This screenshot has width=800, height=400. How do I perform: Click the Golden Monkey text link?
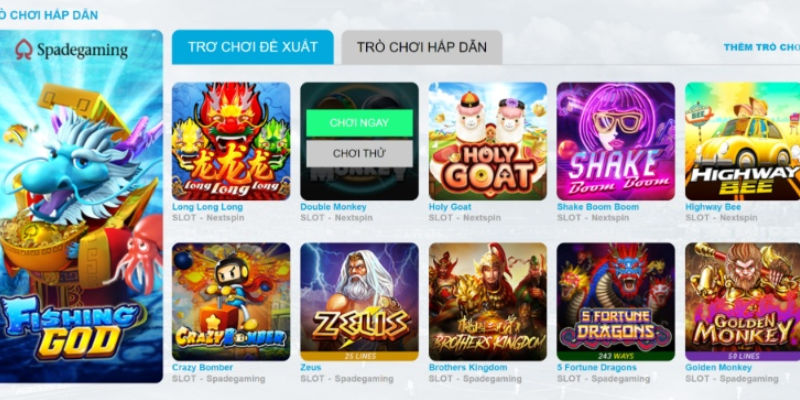click(x=718, y=367)
